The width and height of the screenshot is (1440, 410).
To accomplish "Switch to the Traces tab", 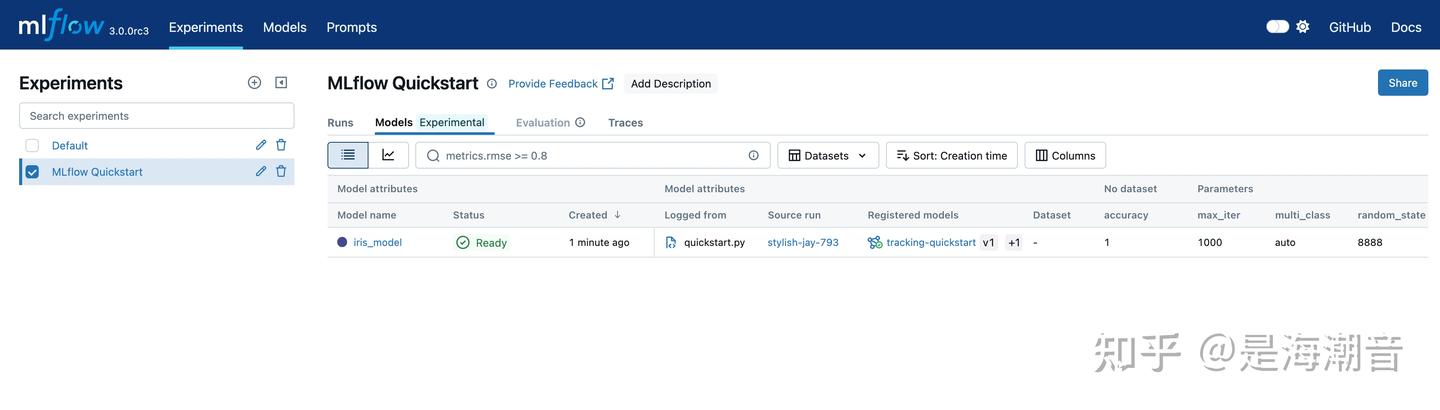I will (x=625, y=123).
